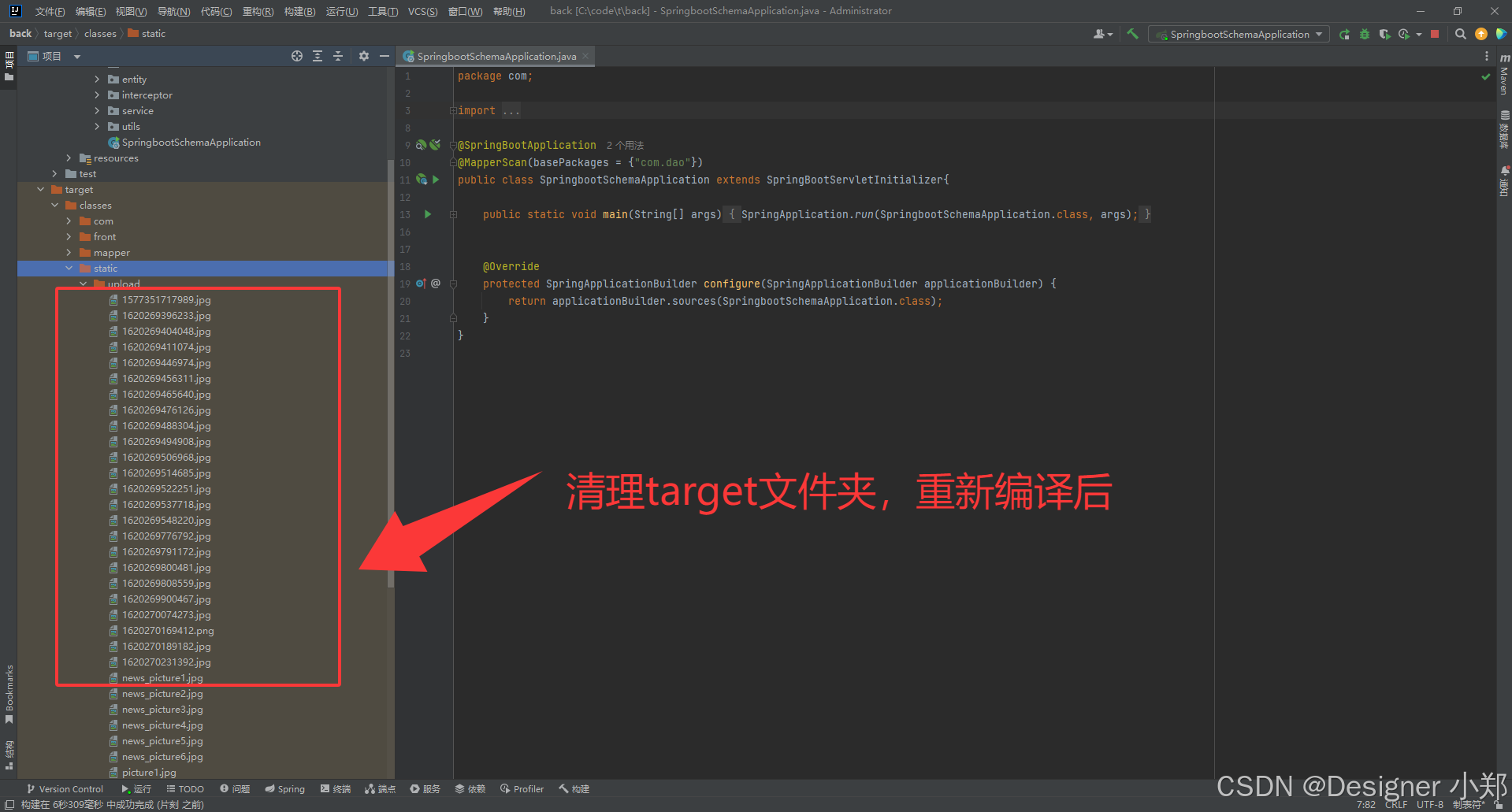The height and width of the screenshot is (812, 1512).
Task: Select news_picture3.jpg in the tree
Action: 162,710
